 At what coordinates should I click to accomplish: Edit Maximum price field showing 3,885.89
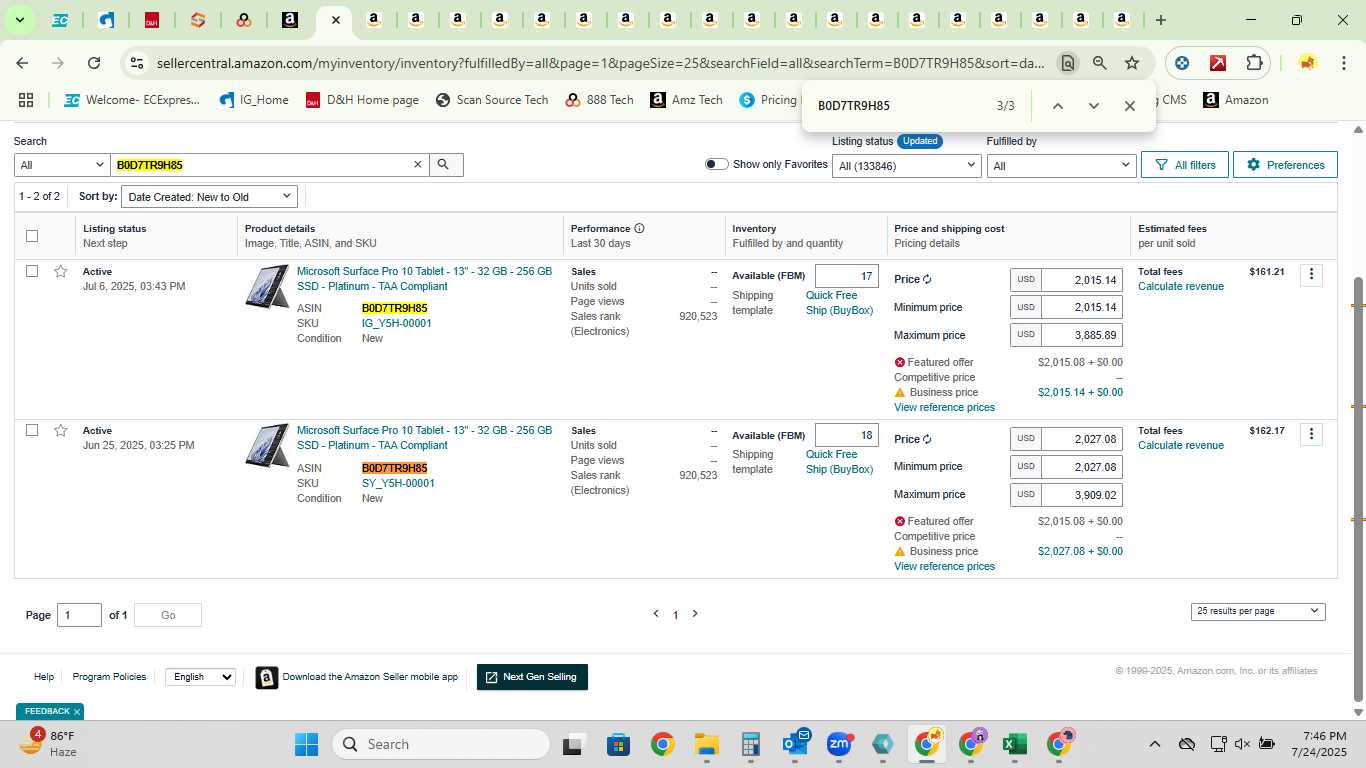(x=1081, y=335)
